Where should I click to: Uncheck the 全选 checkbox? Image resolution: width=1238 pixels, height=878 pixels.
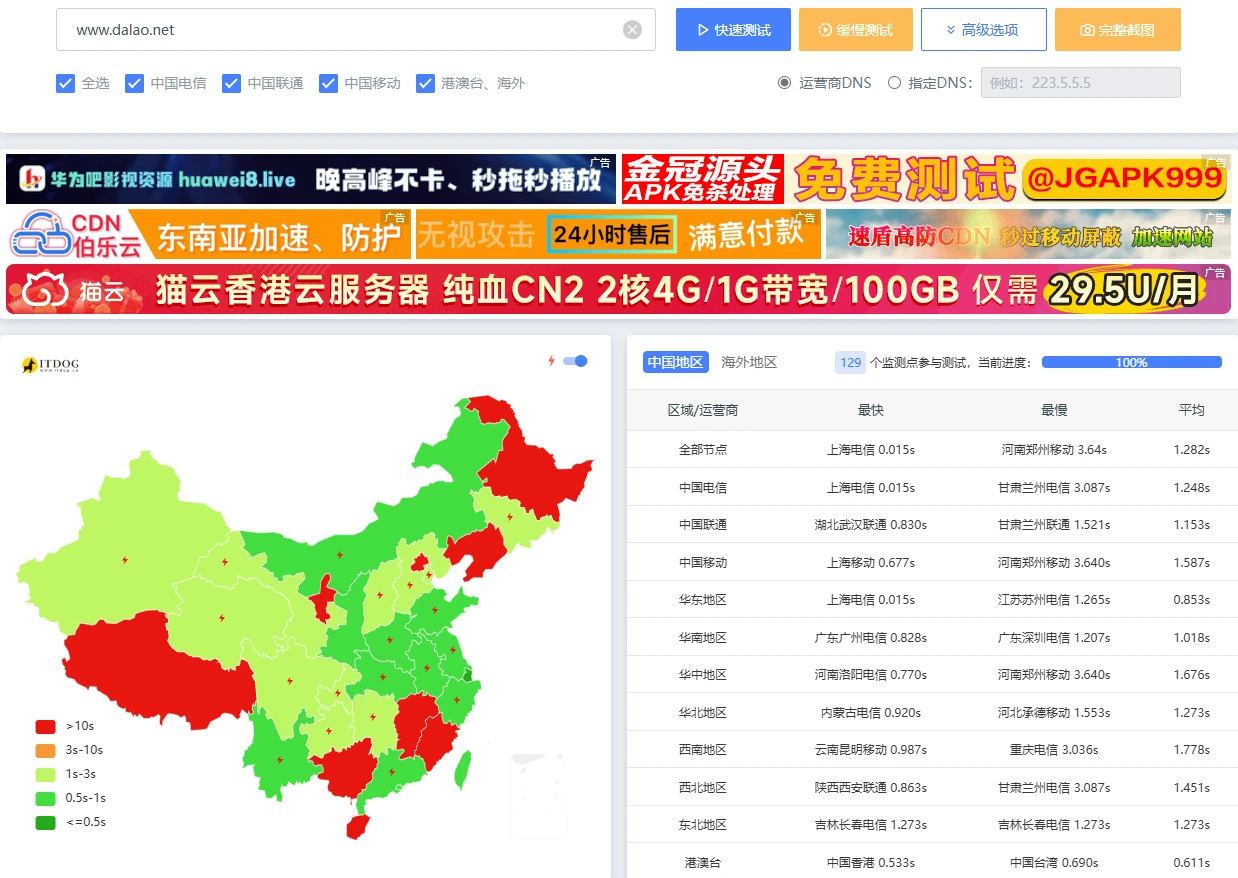coord(66,83)
